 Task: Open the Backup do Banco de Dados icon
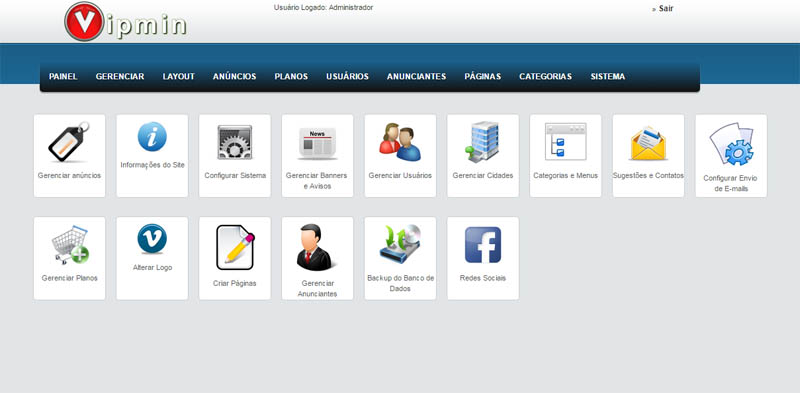400,244
